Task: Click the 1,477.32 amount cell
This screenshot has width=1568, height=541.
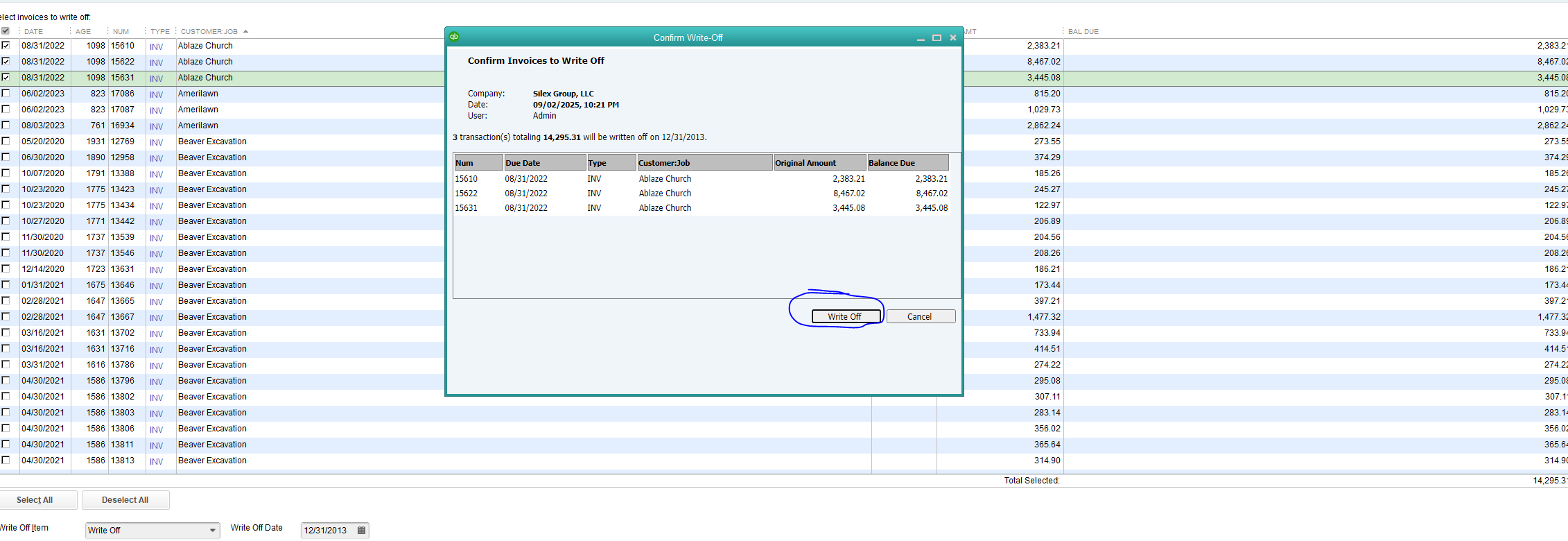Action: (x=1043, y=317)
